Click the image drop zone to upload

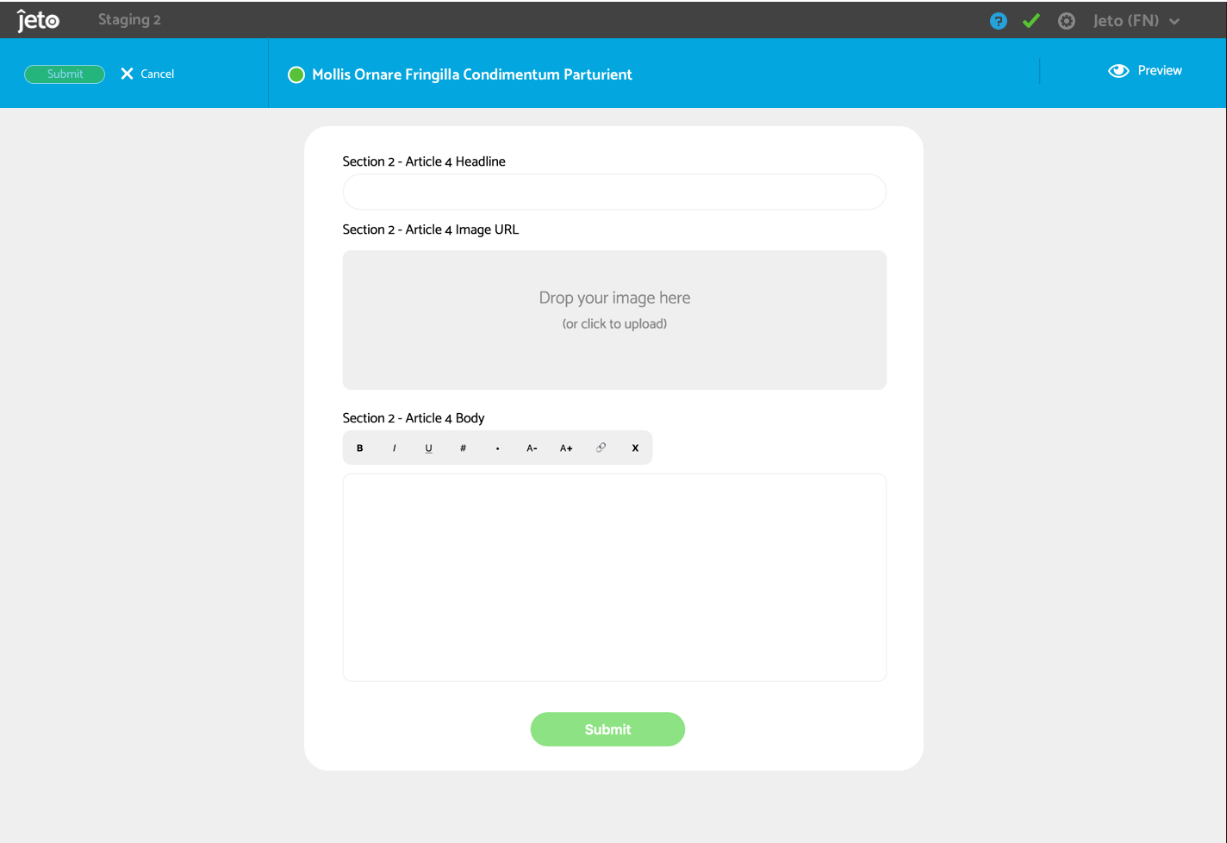coord(614,319)
